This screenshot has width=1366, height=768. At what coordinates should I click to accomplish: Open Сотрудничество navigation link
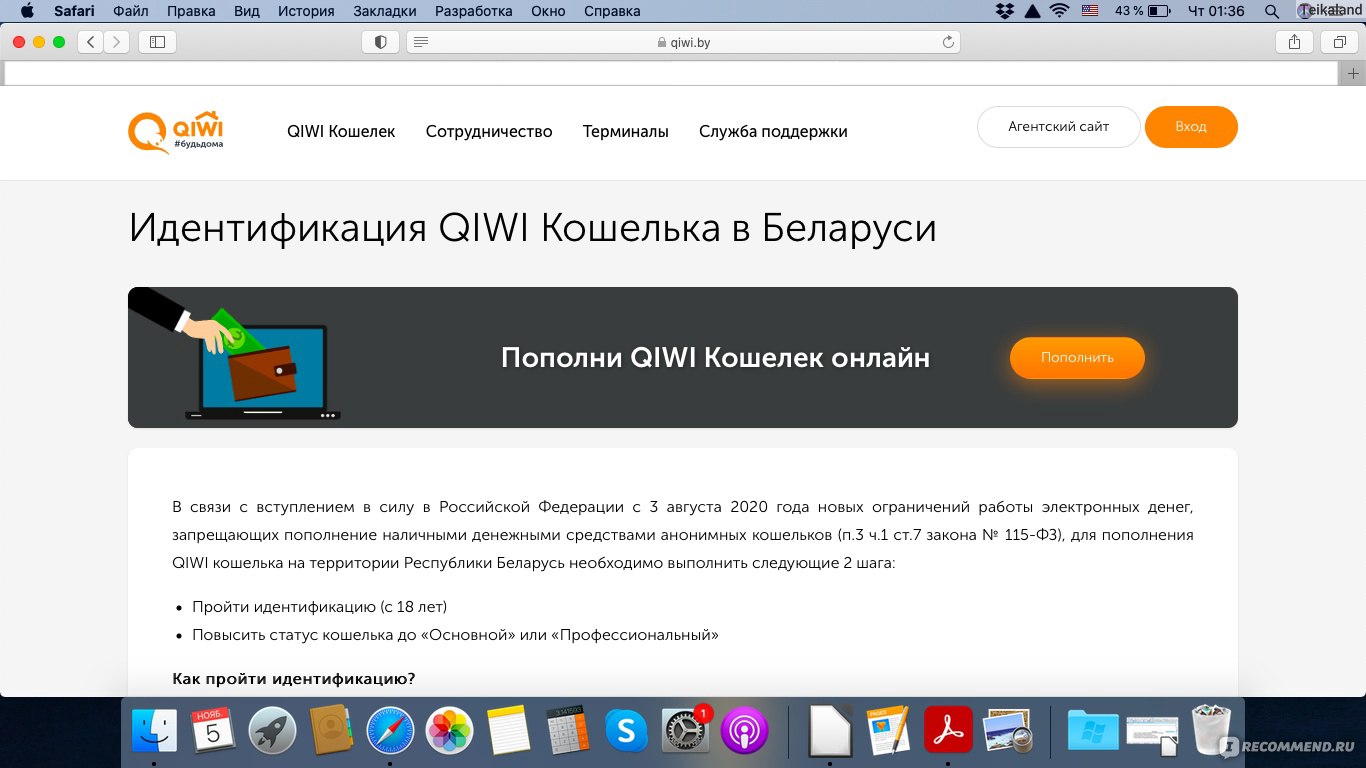click(489, 131)
